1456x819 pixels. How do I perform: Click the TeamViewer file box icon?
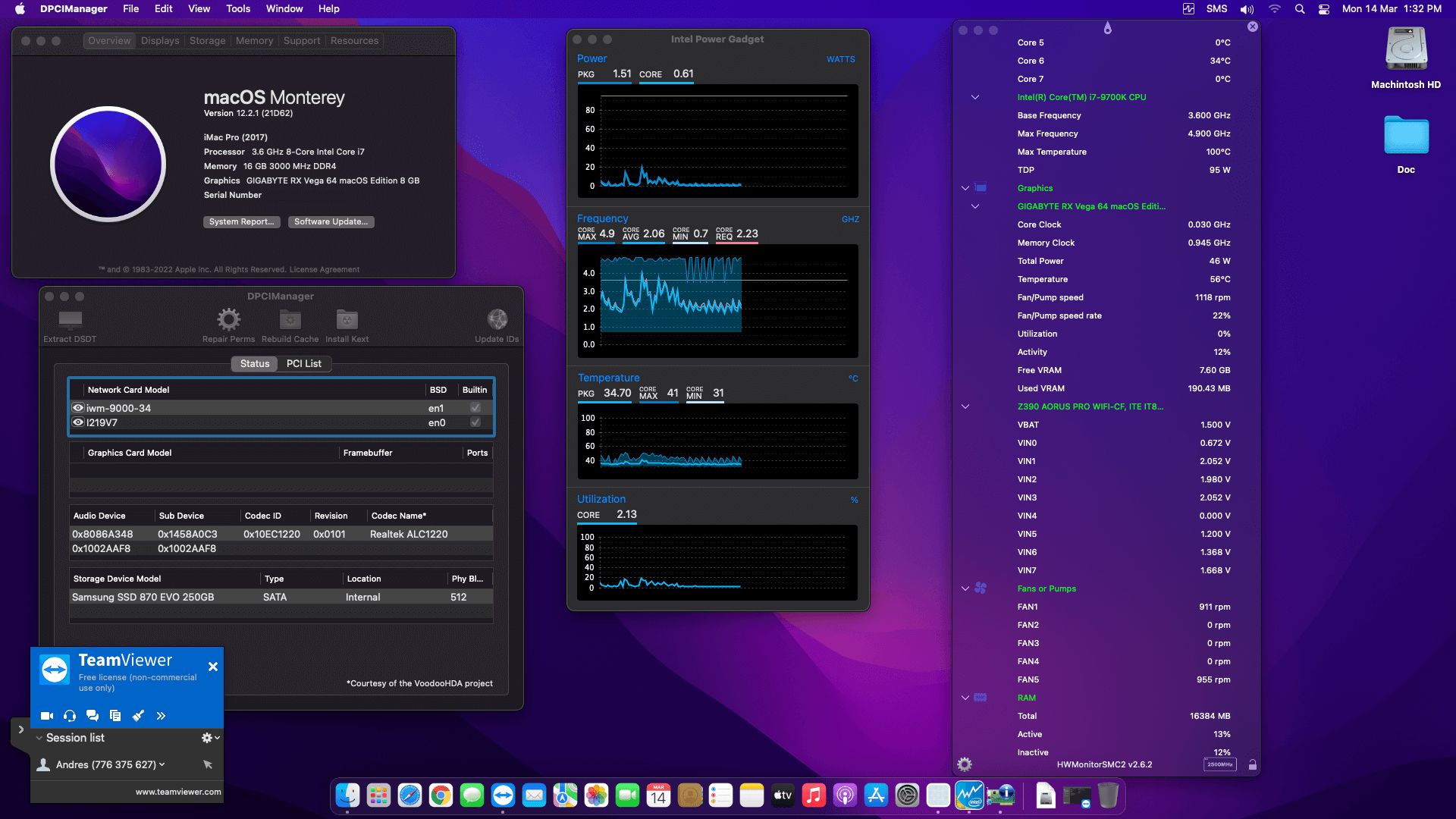[x=115, y=715]
